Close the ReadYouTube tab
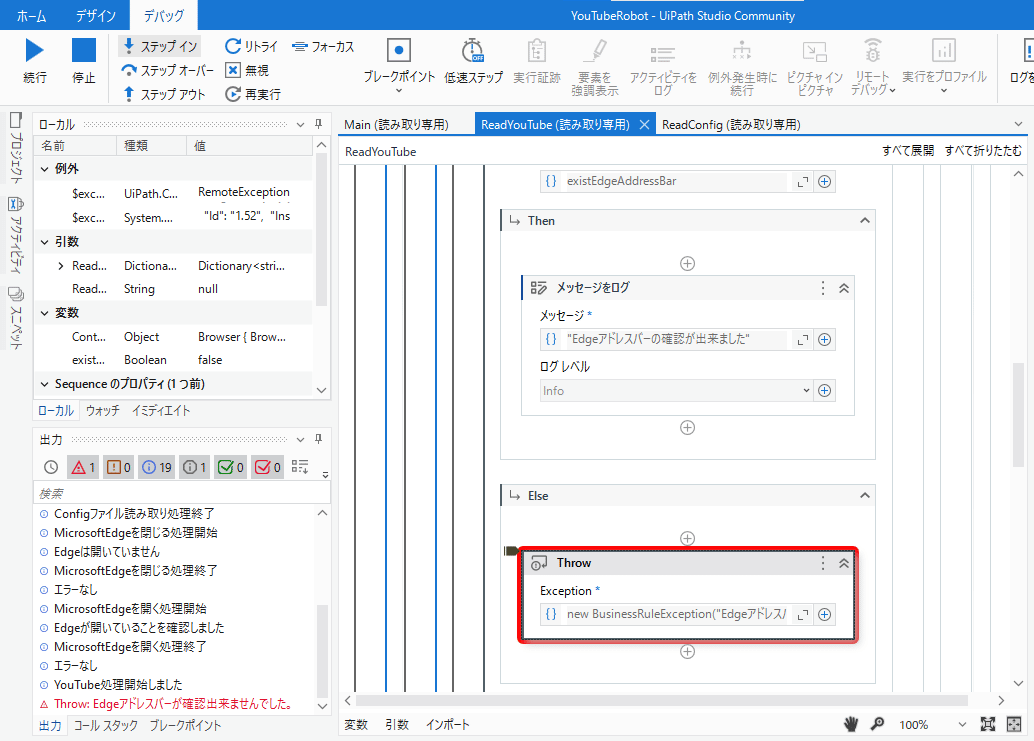This screenshot has width=1034, height=741. point(644,125)
